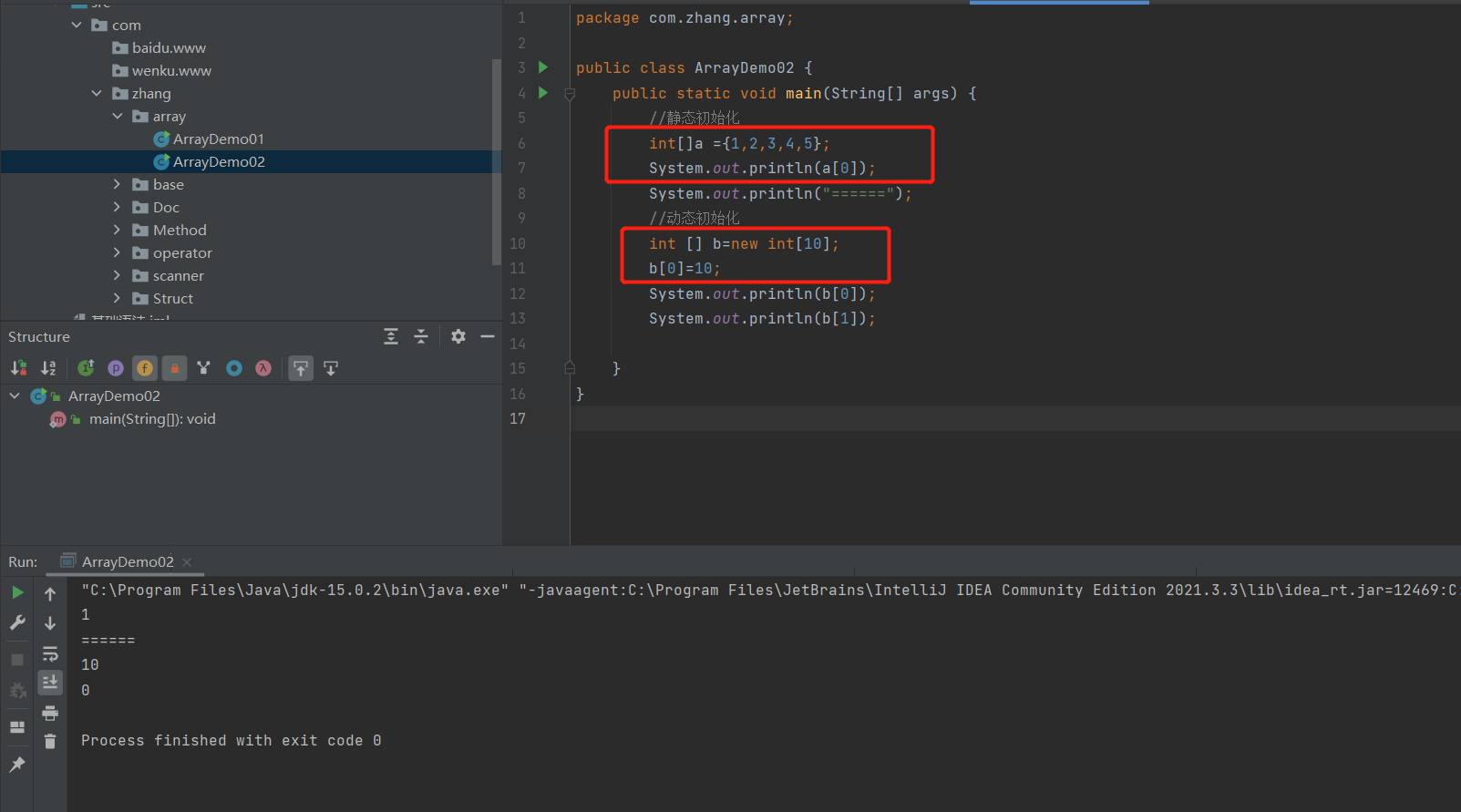This screenshot has width=1461, height=812.
Task: Click the Stop process button
Action: tap(17, 659)
